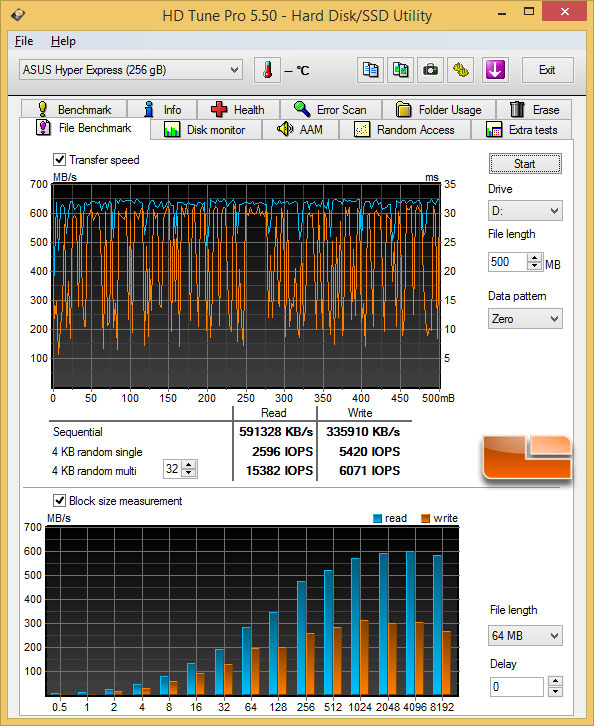Click the copy text to clipboard icon
This screenshot has height=726, width=594.
point(370,70)
